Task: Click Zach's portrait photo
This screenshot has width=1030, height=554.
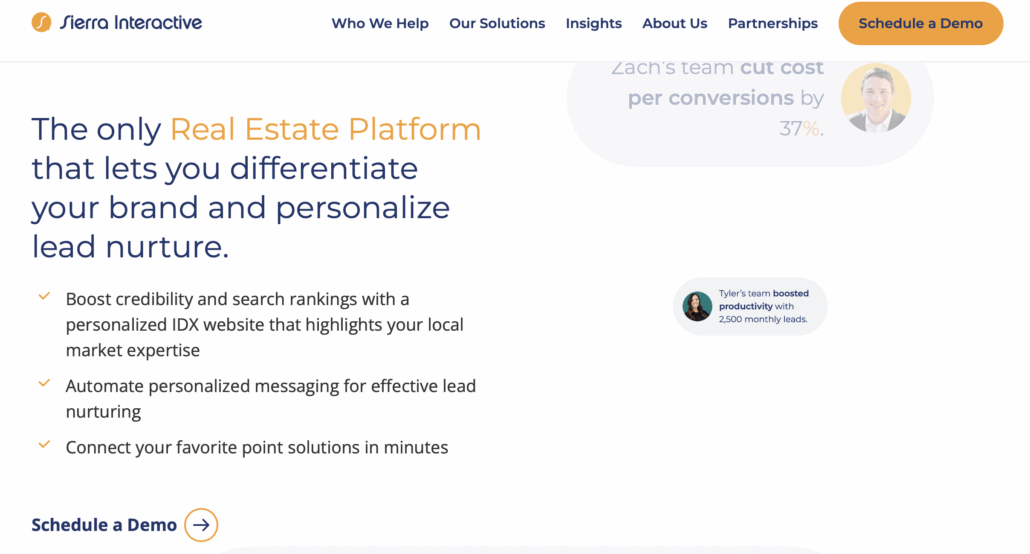Action: (876, 98)
